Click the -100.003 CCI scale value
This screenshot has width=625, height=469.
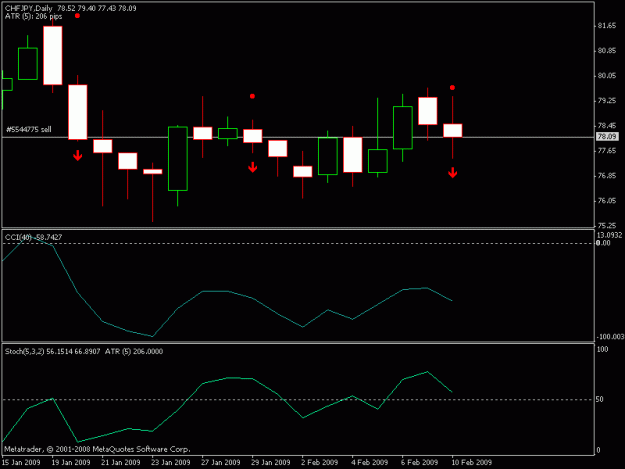pos(610,337)
